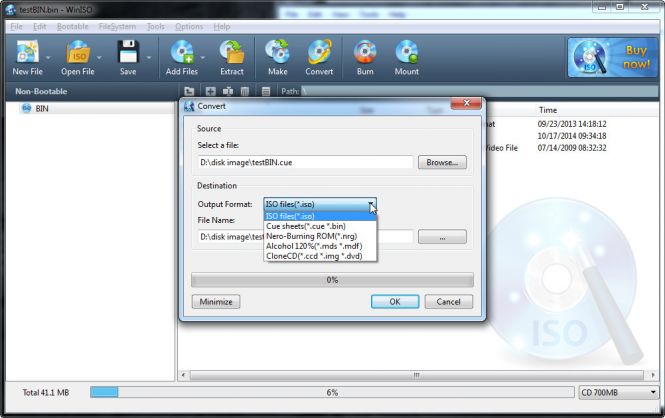The image size is (665, 418).
Task: Open the Bootable menu
Action: pos(73,27)
